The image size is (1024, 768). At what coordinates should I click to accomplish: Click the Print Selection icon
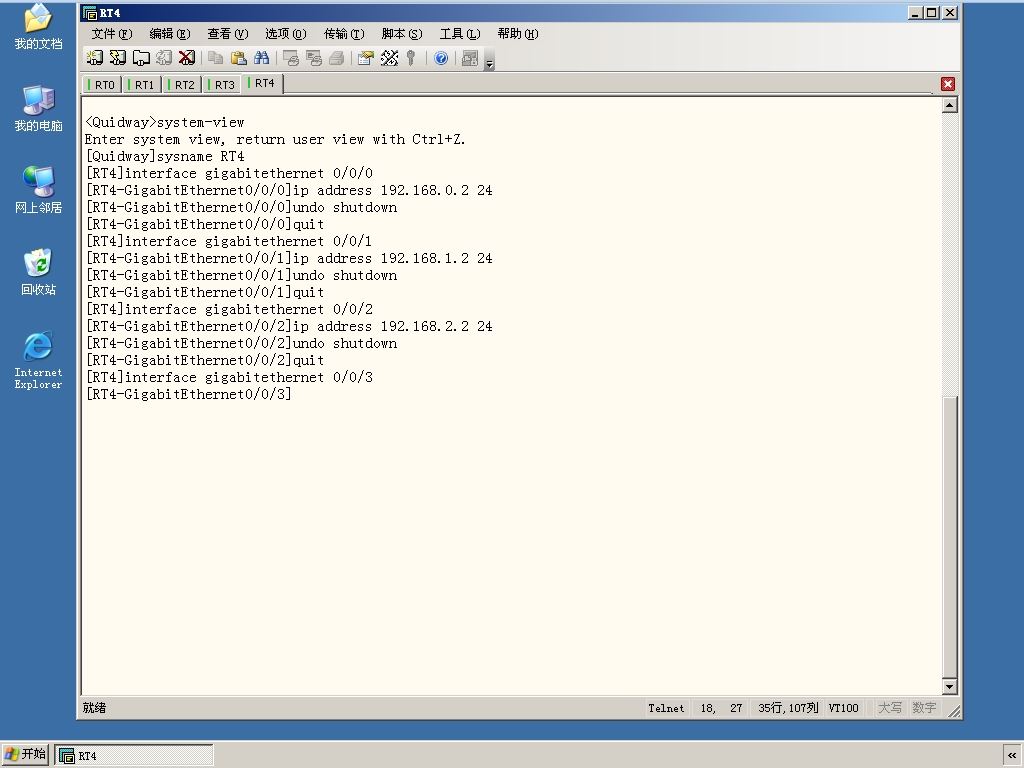313,58
